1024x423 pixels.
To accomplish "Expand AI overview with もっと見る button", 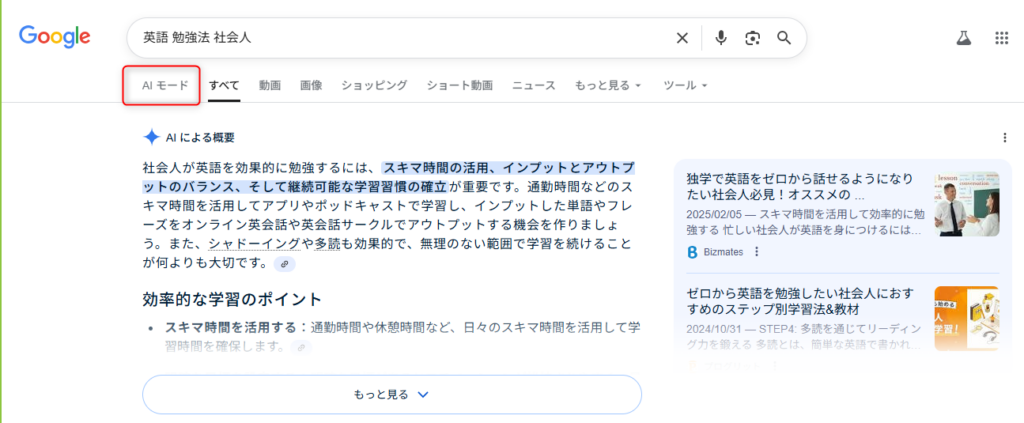I will (391, 394).
